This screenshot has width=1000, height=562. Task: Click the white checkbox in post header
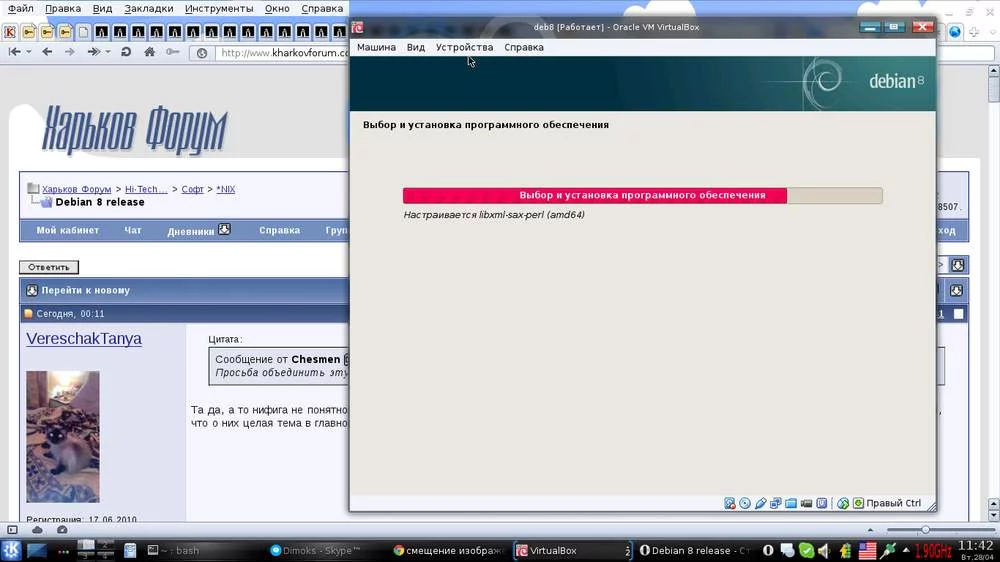point(959,314)
